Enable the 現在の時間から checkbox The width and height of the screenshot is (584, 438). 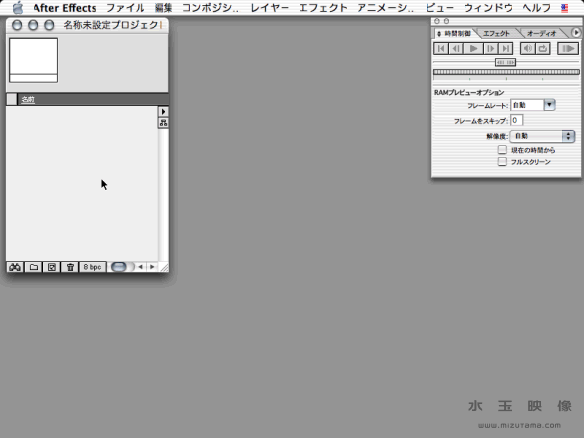coord(502,150)
